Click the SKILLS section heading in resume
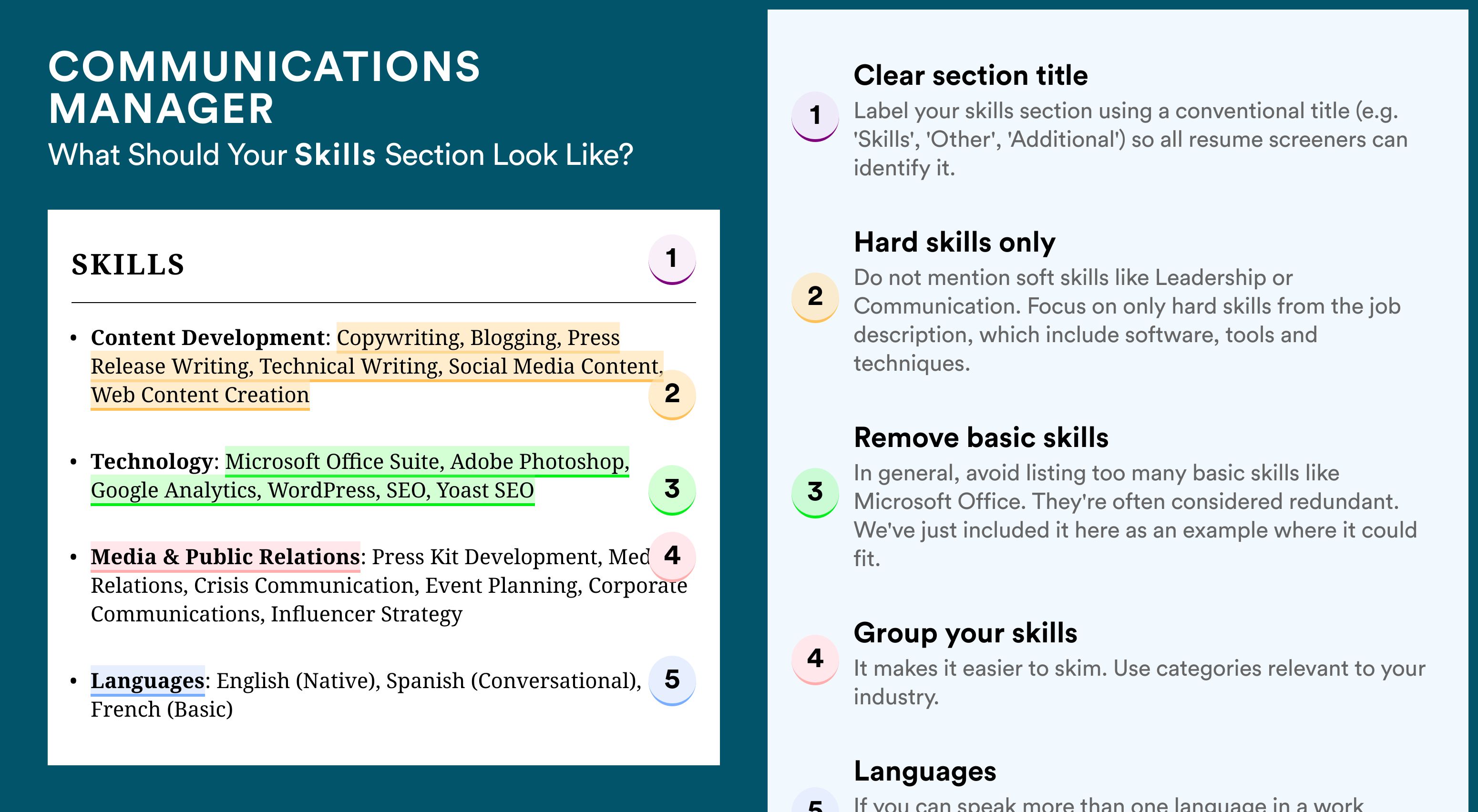Viewport: 1478px width, 812px height. (128, 265)
